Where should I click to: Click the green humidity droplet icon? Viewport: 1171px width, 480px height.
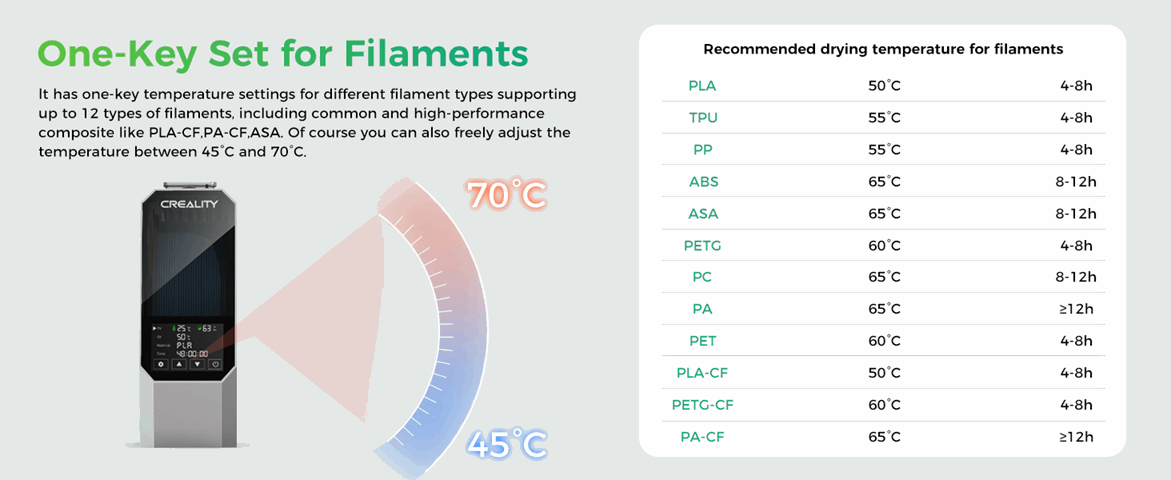[x=199, y=327]
